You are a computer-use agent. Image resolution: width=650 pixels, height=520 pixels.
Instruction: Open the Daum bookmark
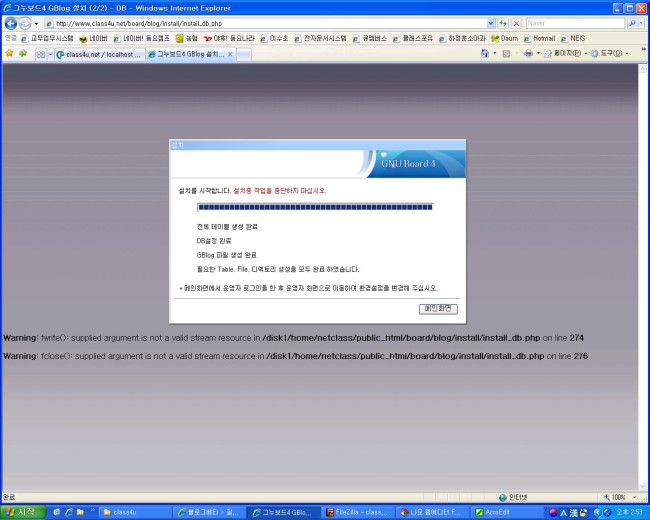pyautogui.click(x=504, y=39)
